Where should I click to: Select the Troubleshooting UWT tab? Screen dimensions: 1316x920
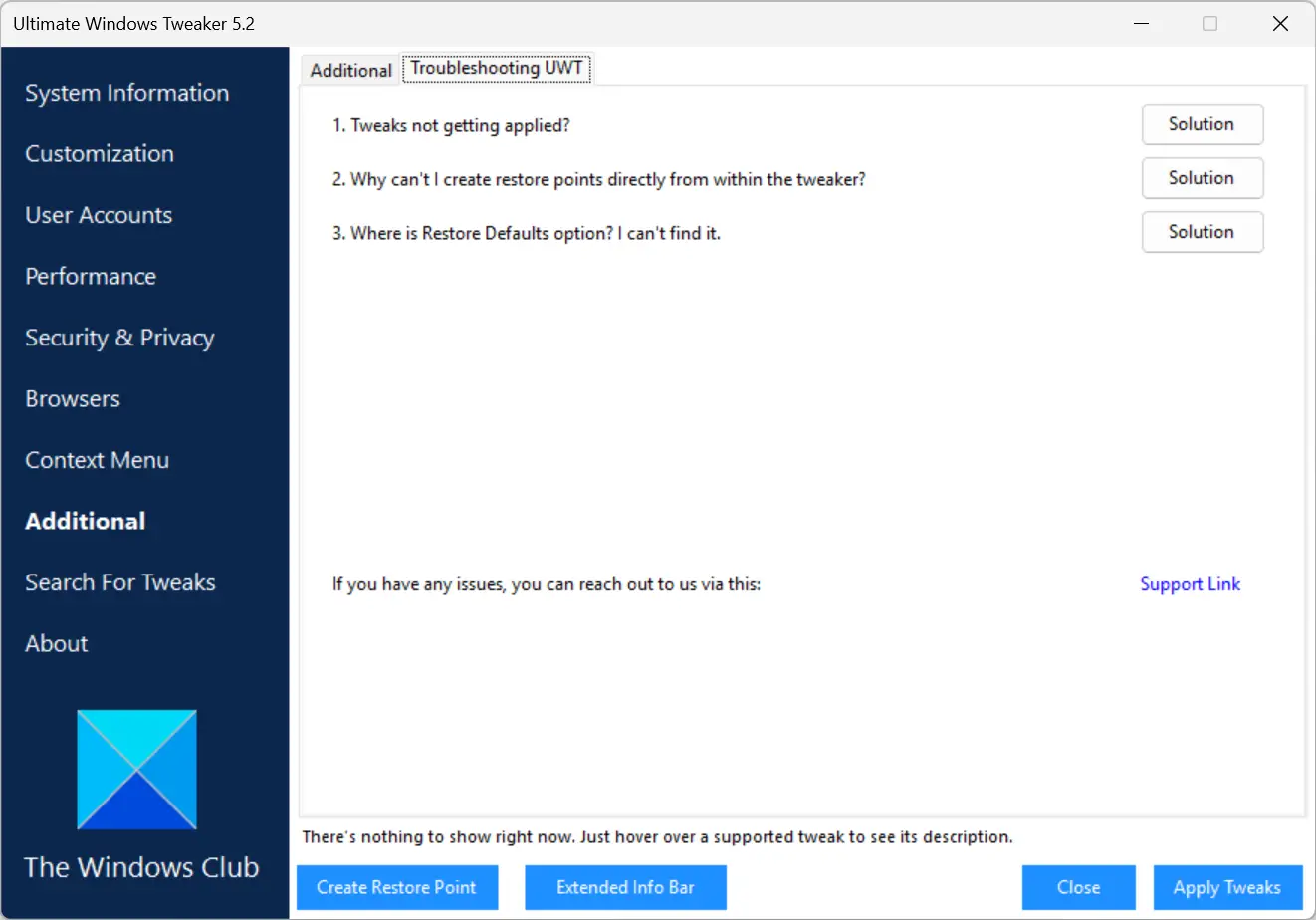(497, 68)
